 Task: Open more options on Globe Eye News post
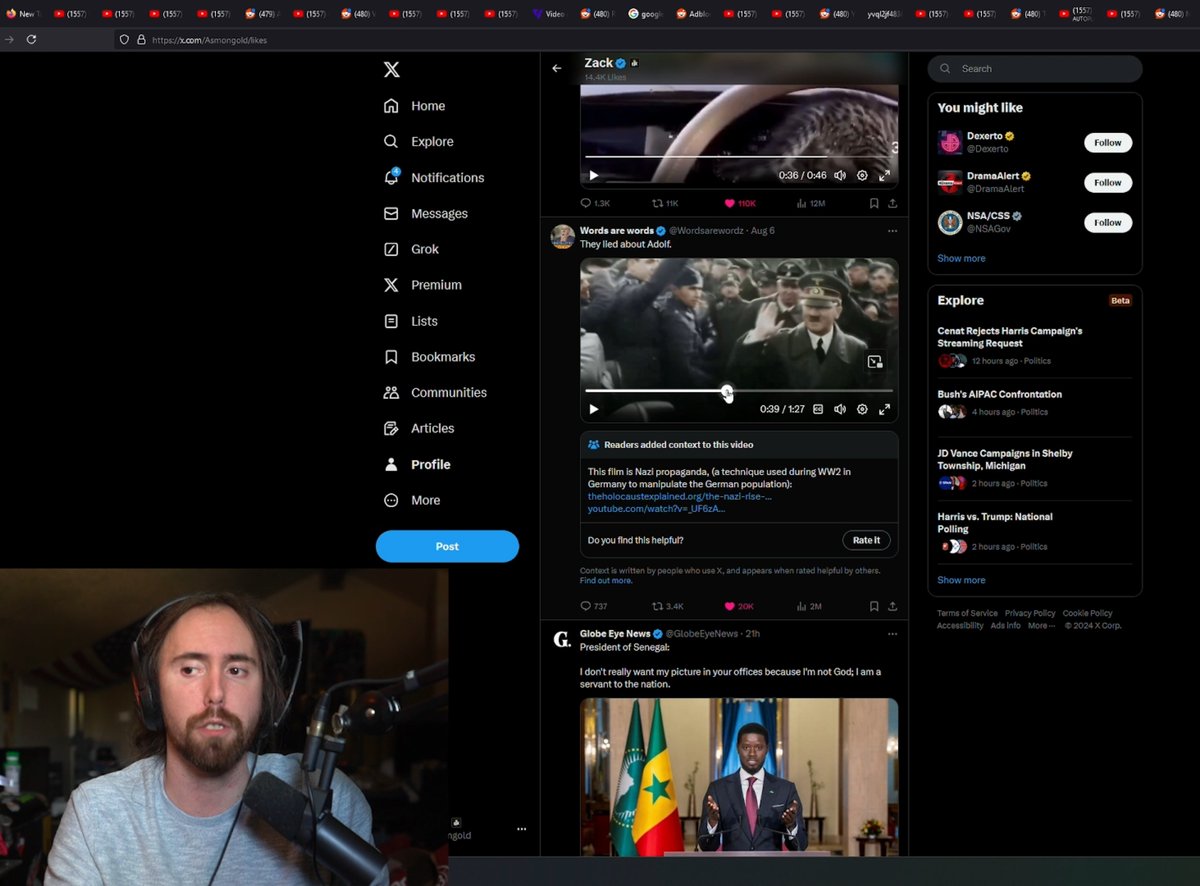click(x=893, y=634)
